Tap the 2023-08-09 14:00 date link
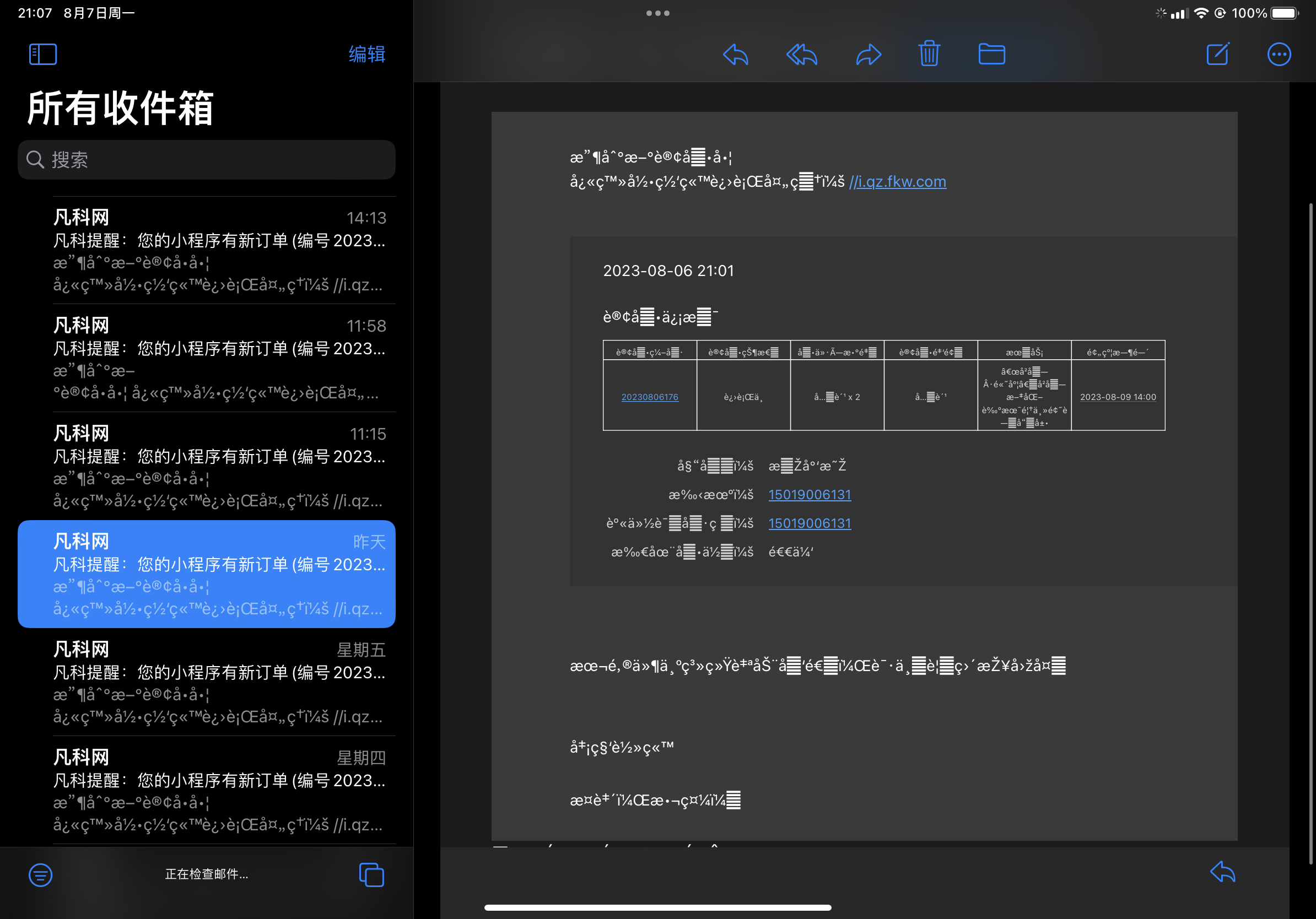This screenshot has height=919, width=1316. coord(1118,397)
